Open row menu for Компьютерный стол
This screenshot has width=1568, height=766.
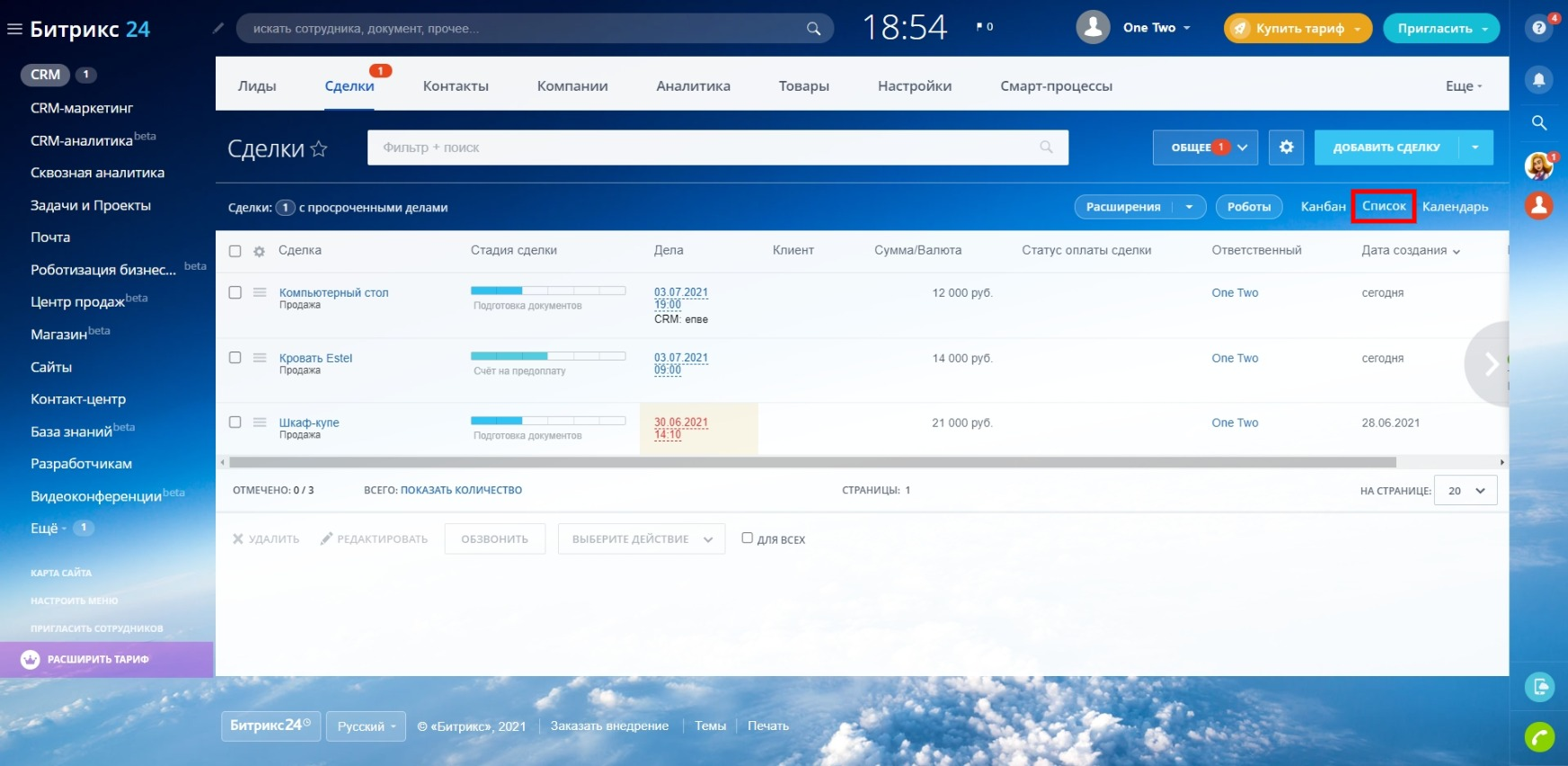pyautogui.click(x=260, y=292)
